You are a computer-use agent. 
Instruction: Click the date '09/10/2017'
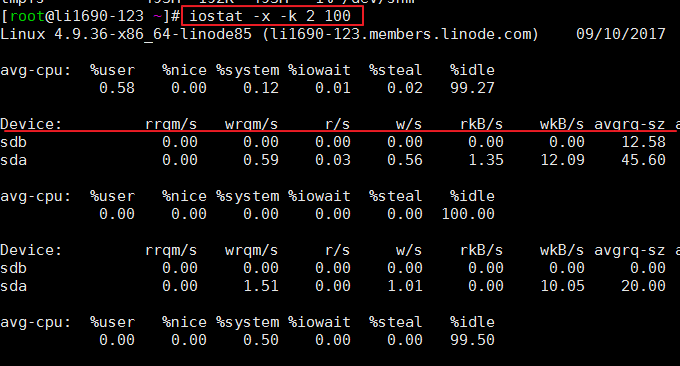pyautogui.click(x=621, y=34)
